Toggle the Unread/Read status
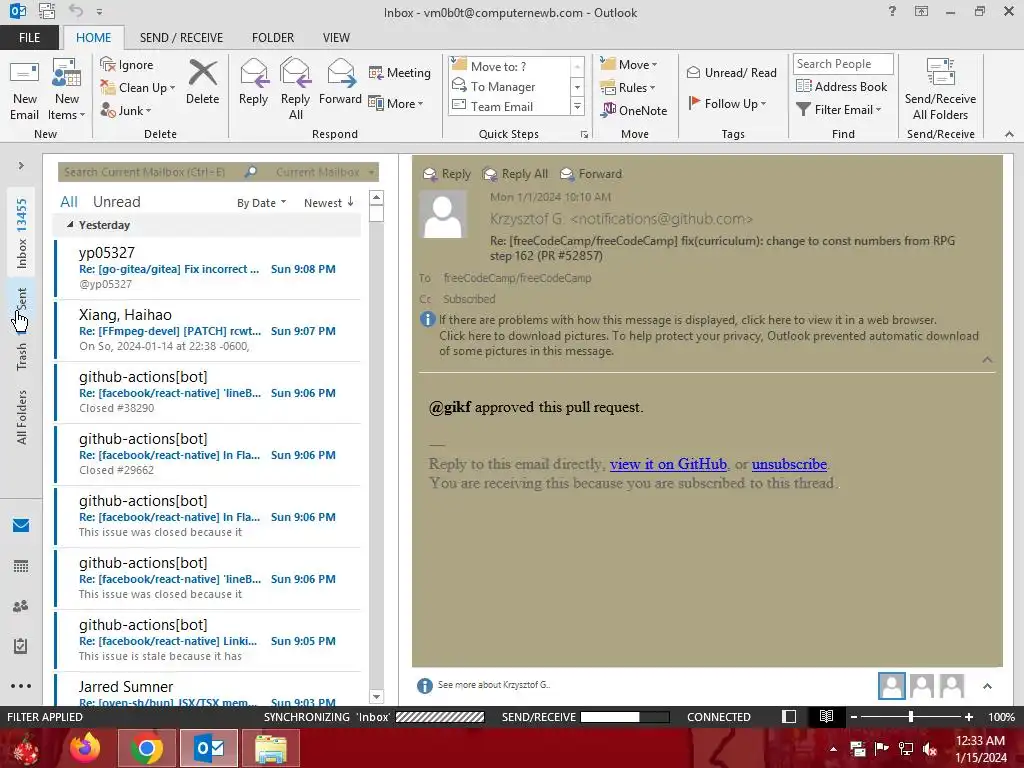1024x768 pixels. click(731, 72)
